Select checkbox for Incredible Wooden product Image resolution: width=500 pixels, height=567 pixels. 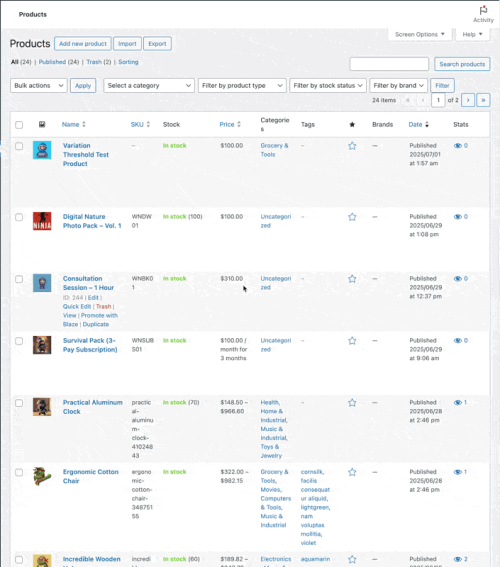click(19, 560)
